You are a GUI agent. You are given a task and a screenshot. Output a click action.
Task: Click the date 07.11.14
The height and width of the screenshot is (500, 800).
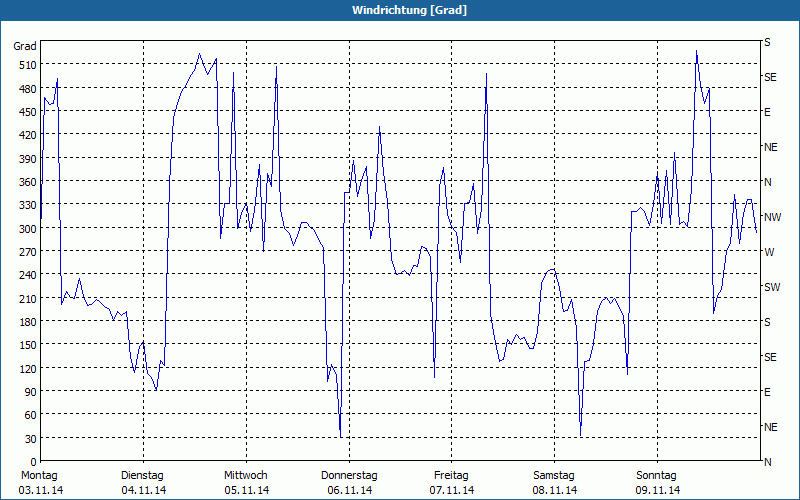click(452, 490)
